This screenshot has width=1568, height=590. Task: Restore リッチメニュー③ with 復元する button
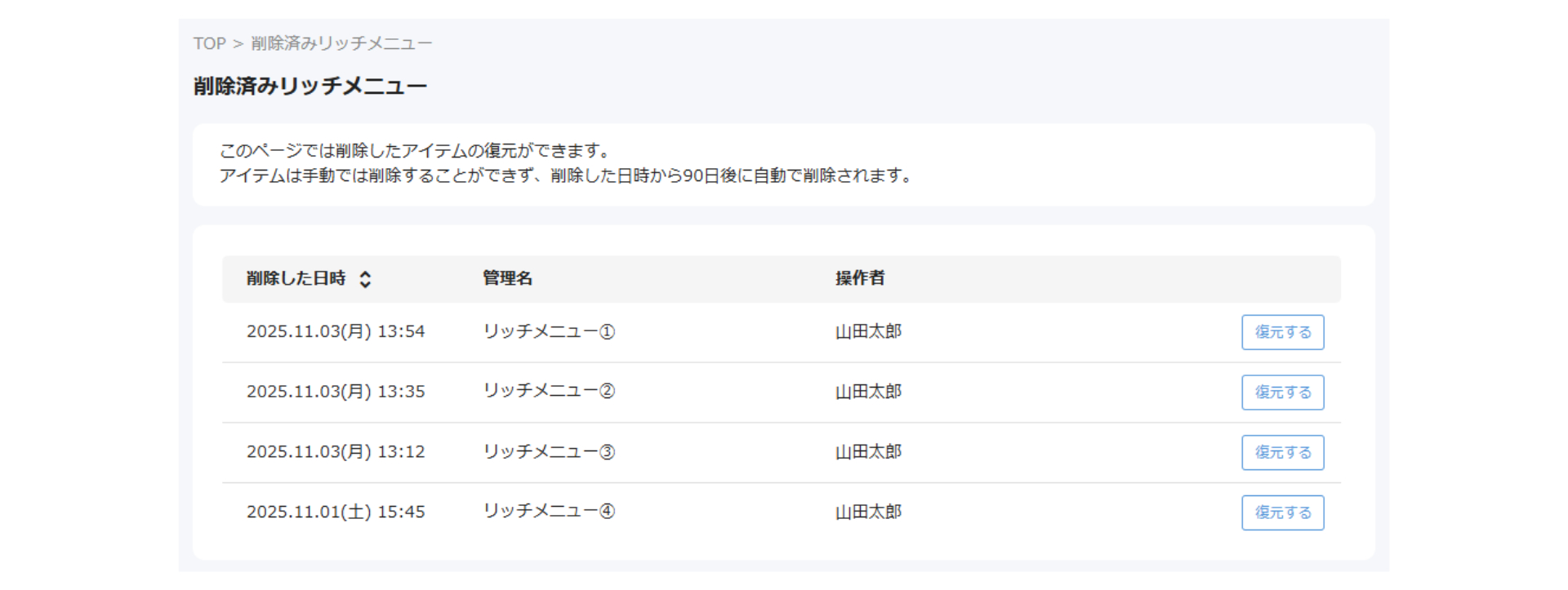[x=1282, y=452]
